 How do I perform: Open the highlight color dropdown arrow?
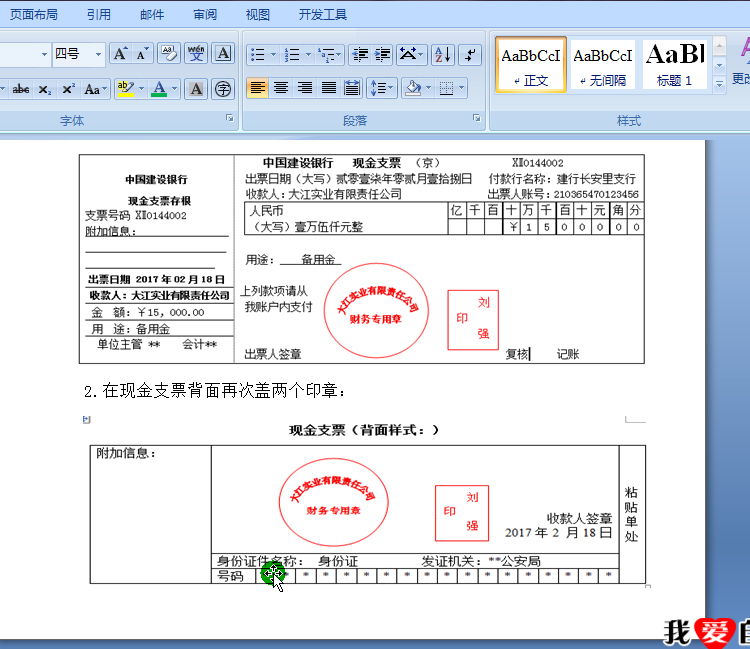[142, 89]
